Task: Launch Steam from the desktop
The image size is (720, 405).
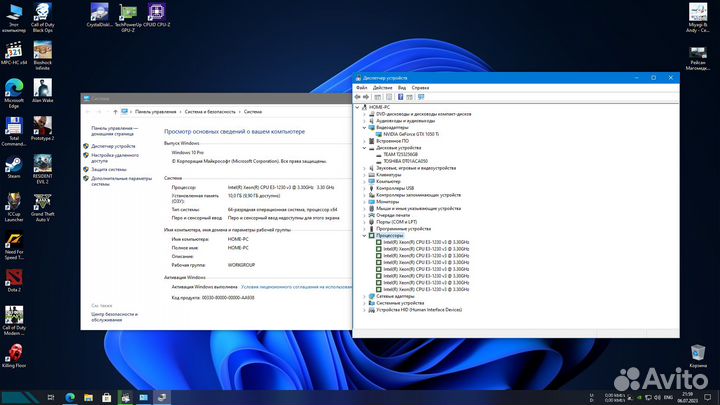Action: pyautogui.click(x=14, y=167)
